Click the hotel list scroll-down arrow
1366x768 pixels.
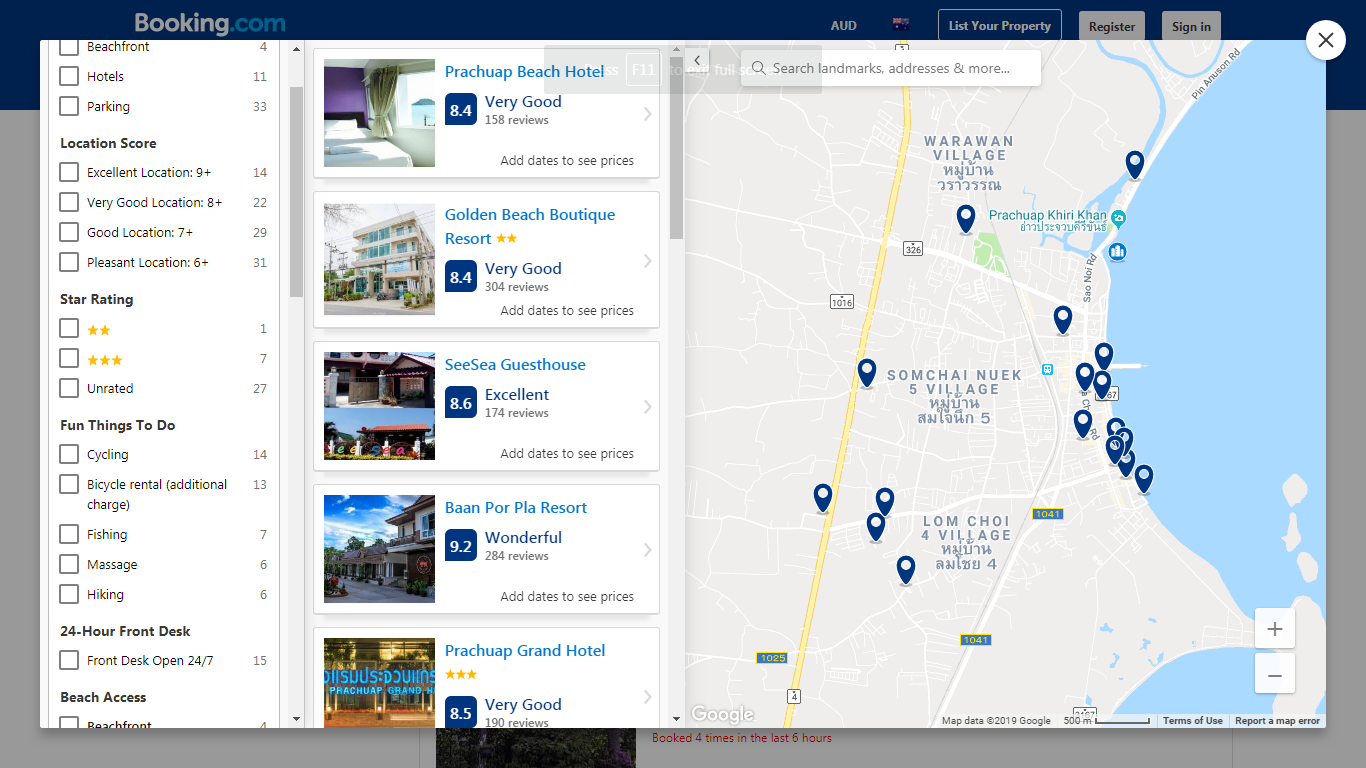click(677, 718)
